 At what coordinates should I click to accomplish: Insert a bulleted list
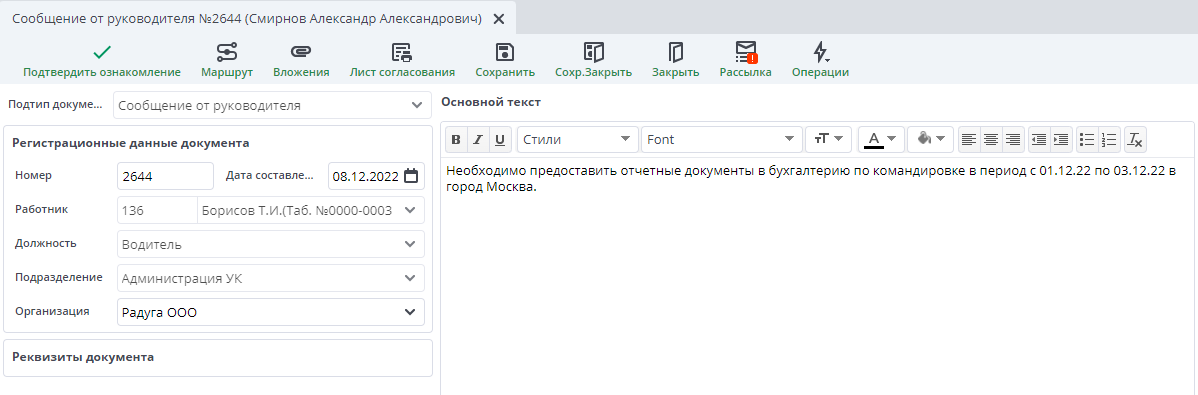click(x=1087, y=139)
